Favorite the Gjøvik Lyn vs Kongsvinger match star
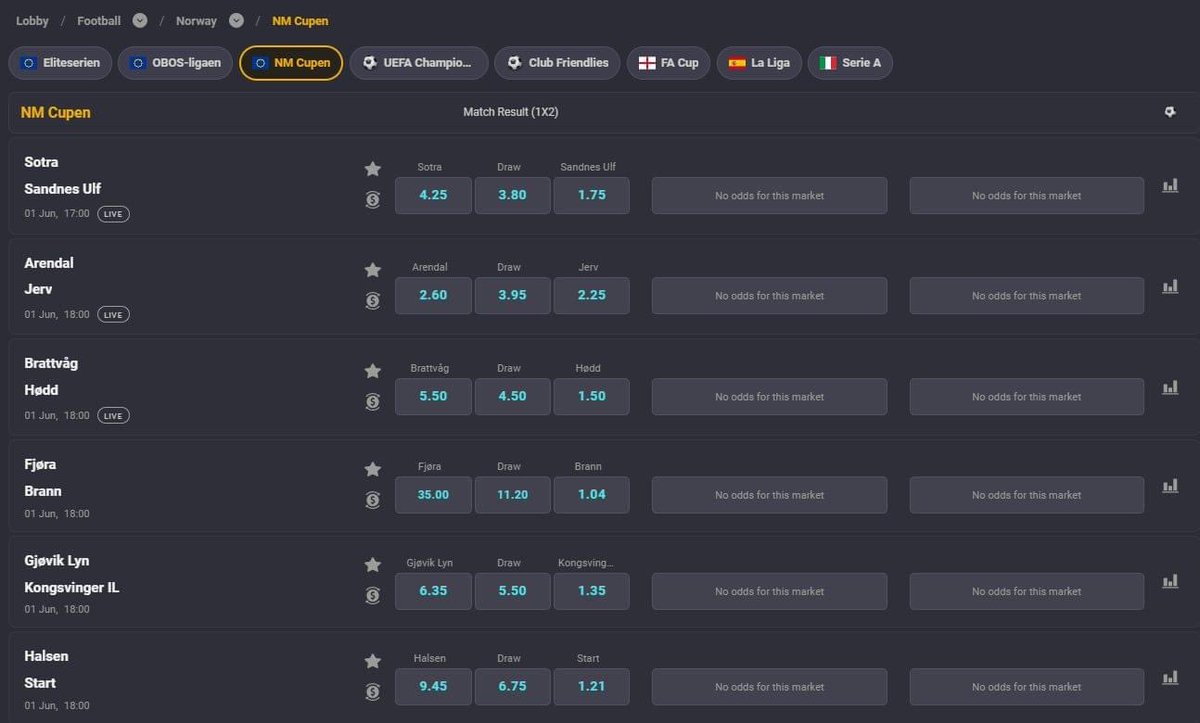This screenshot has width=1200, height=723. coord(373,565)
